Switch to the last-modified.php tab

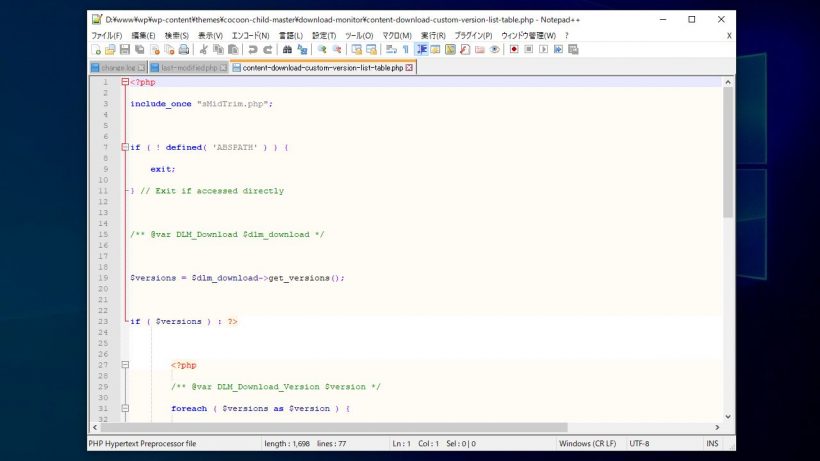(189, 68)
